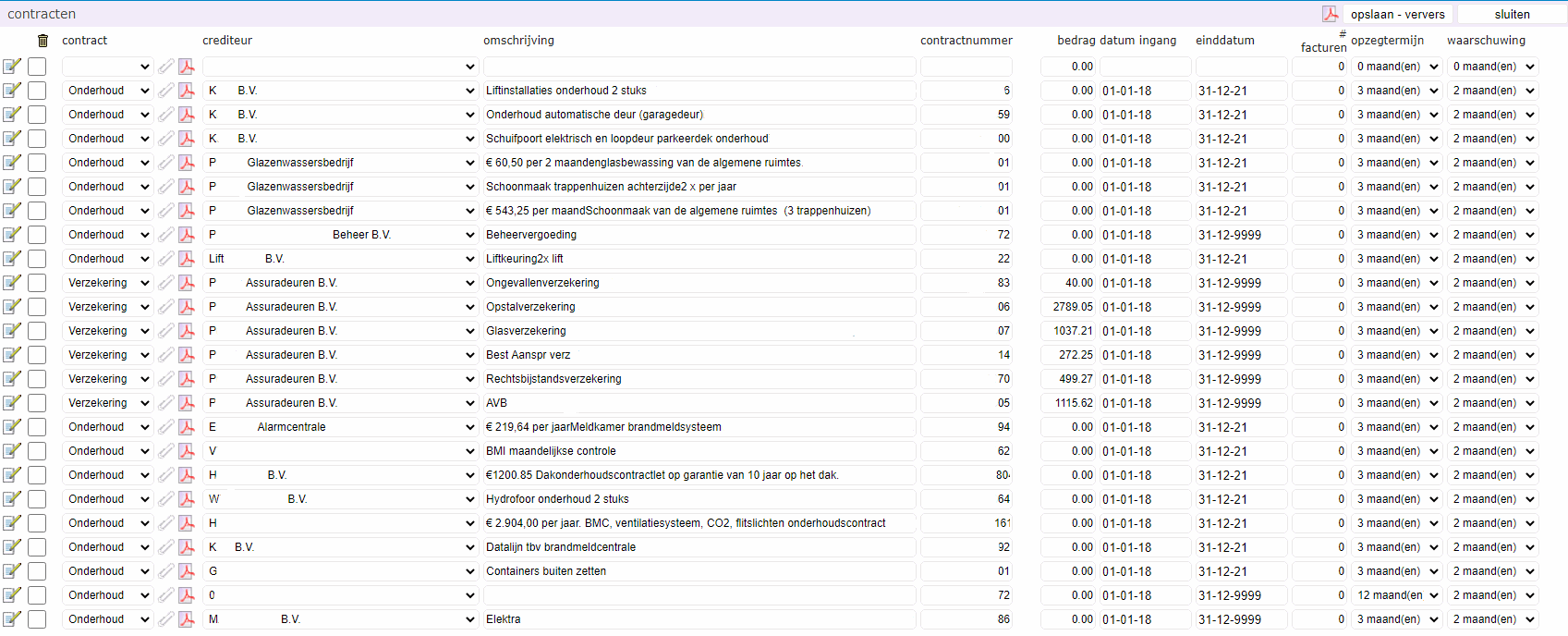Open waarschuwing dropdown in Opstalverzekering row
This screenshot has width=1568, height=636.
click(1492, 307)
